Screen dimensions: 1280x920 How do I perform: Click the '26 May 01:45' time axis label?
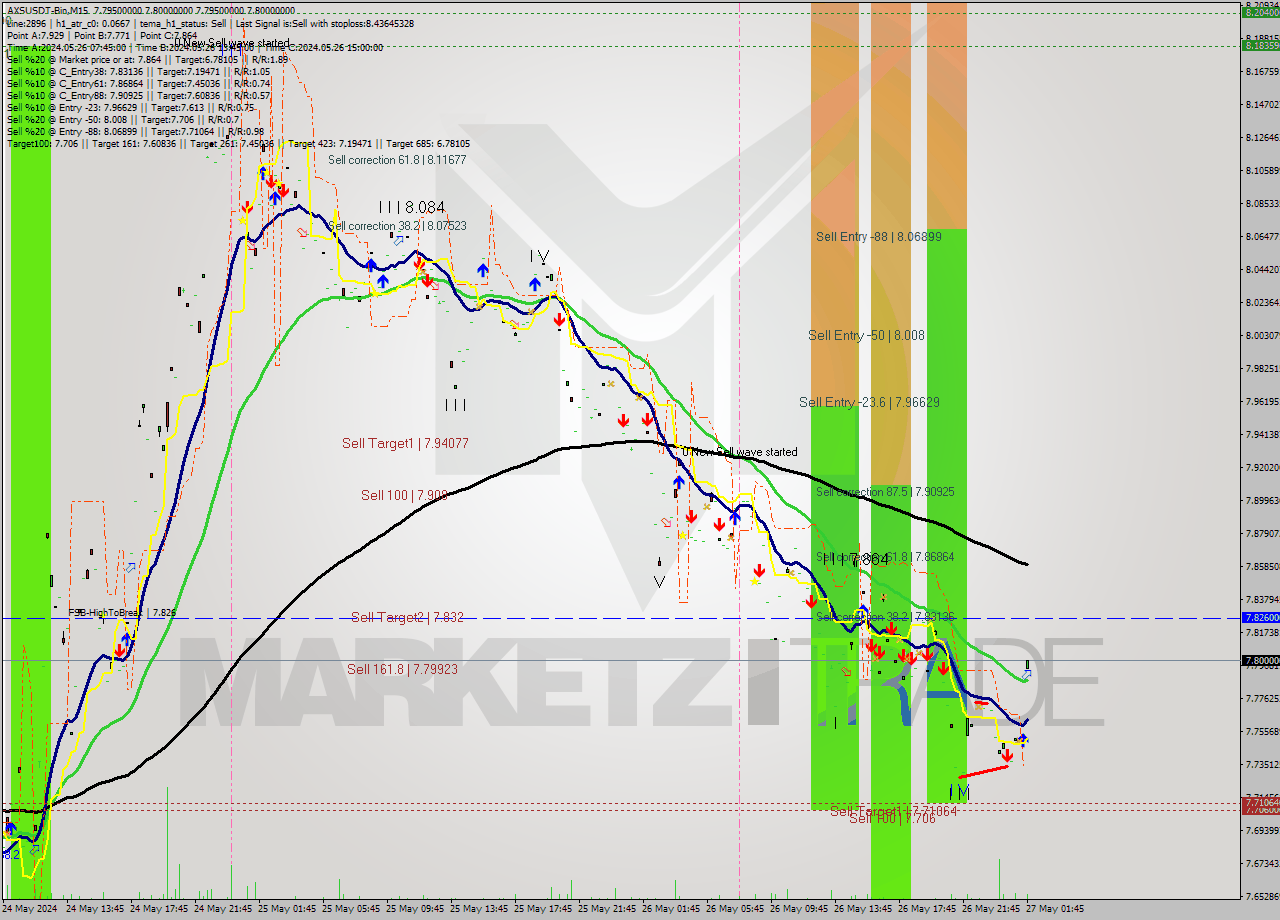pos(672,909)
